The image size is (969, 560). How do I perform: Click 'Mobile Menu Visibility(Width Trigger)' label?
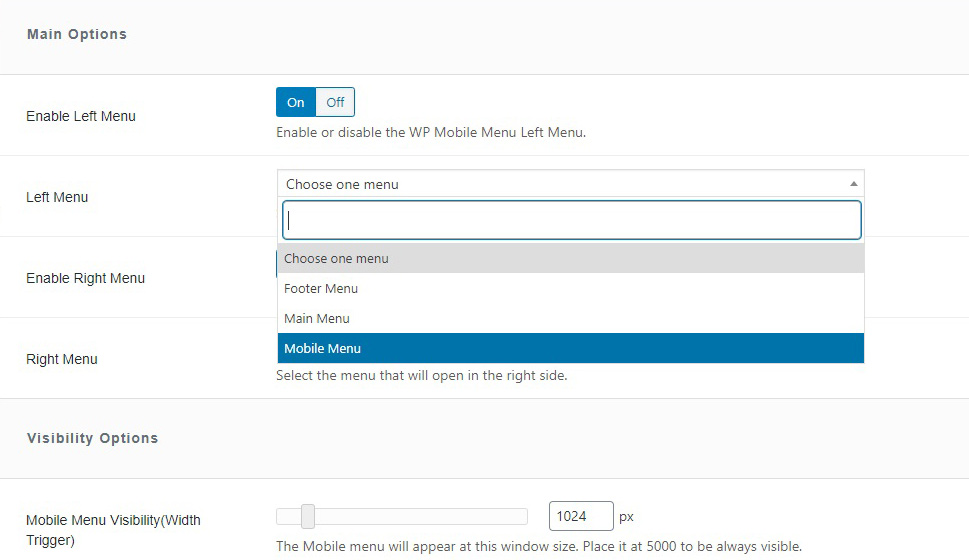[113, 530]
